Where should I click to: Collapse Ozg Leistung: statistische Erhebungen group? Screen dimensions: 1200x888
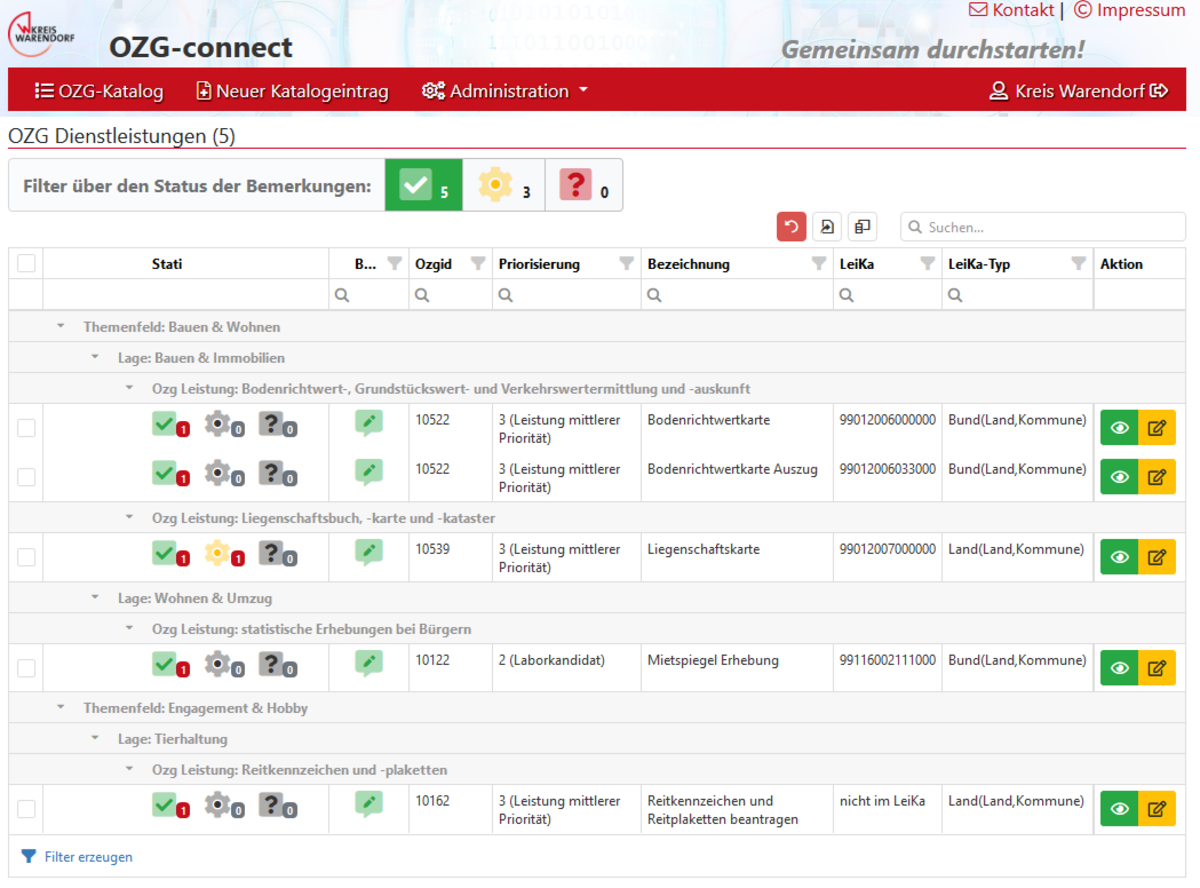tap(129, 629)
